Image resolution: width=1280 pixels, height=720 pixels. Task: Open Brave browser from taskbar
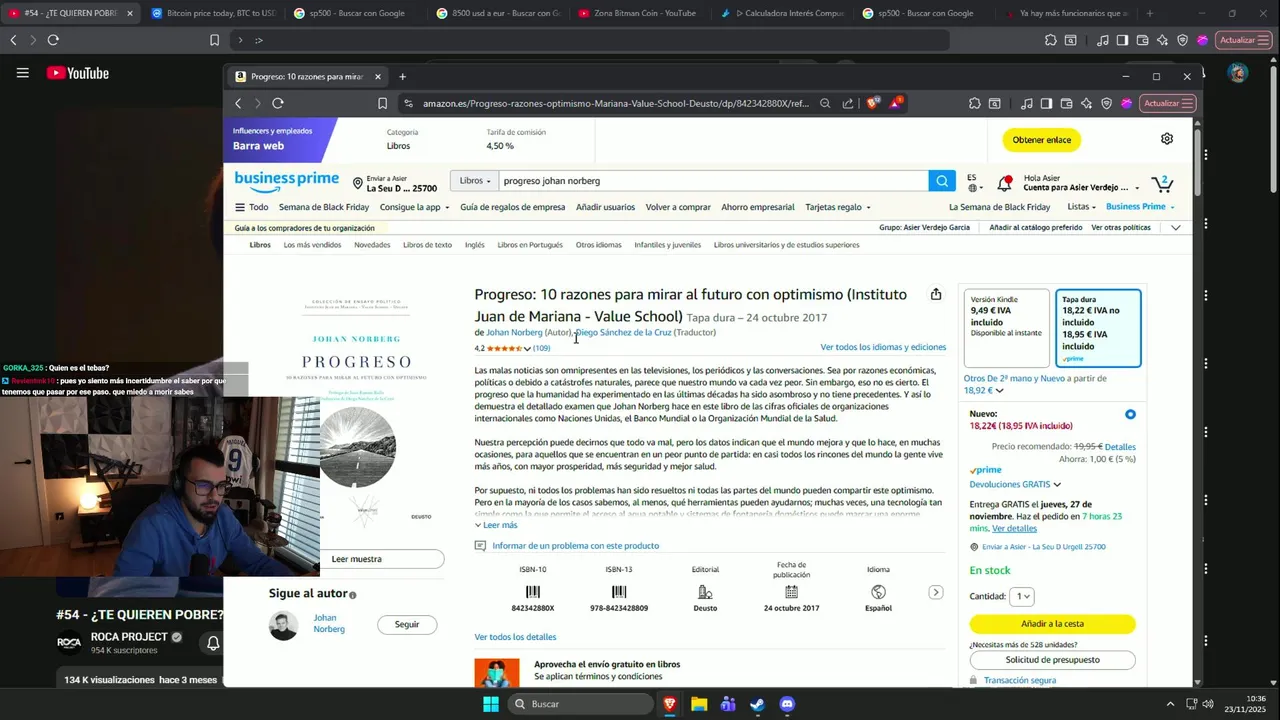670,704
